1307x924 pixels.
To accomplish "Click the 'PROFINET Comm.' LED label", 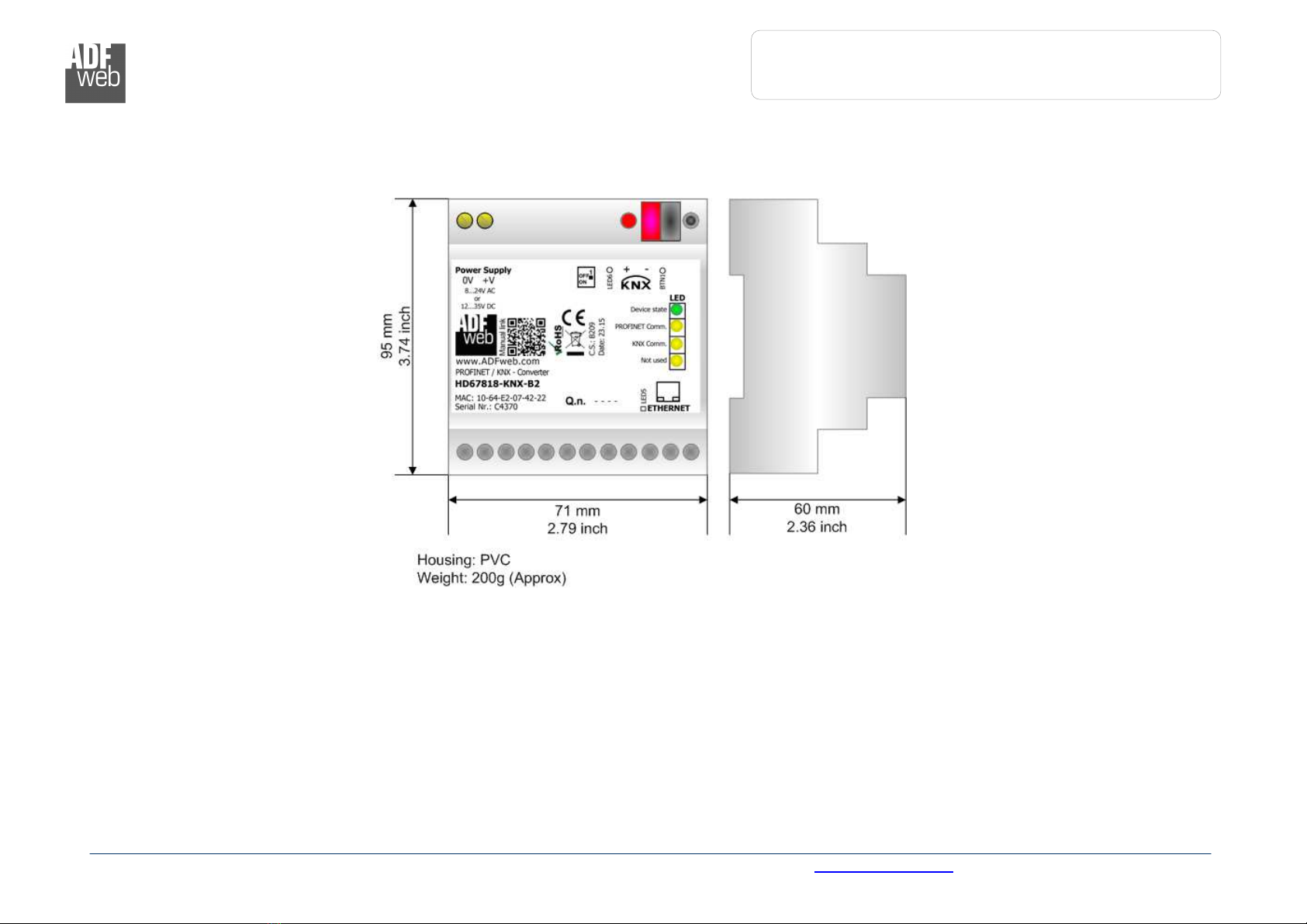I will [x=641, y=327].
